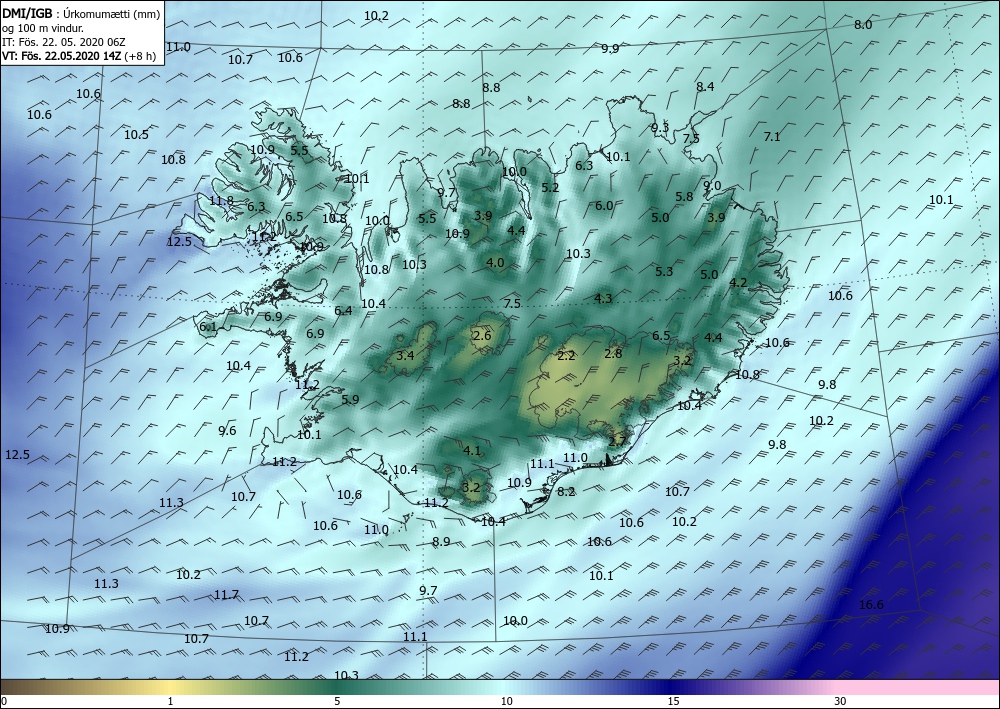Click the 8.2 value on the map
Image resolution: width=1000 pixels, height=709 pixels.
566,492
